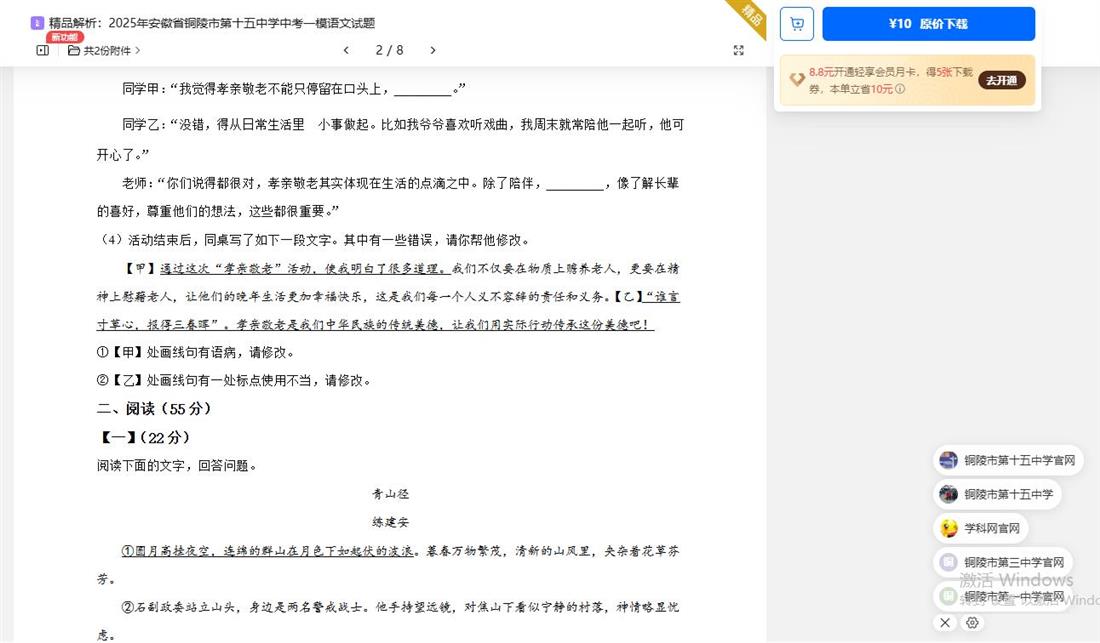Viewport: 1100px width, 643px height.
Task: Click the purple document type icon
Action: 37,23
